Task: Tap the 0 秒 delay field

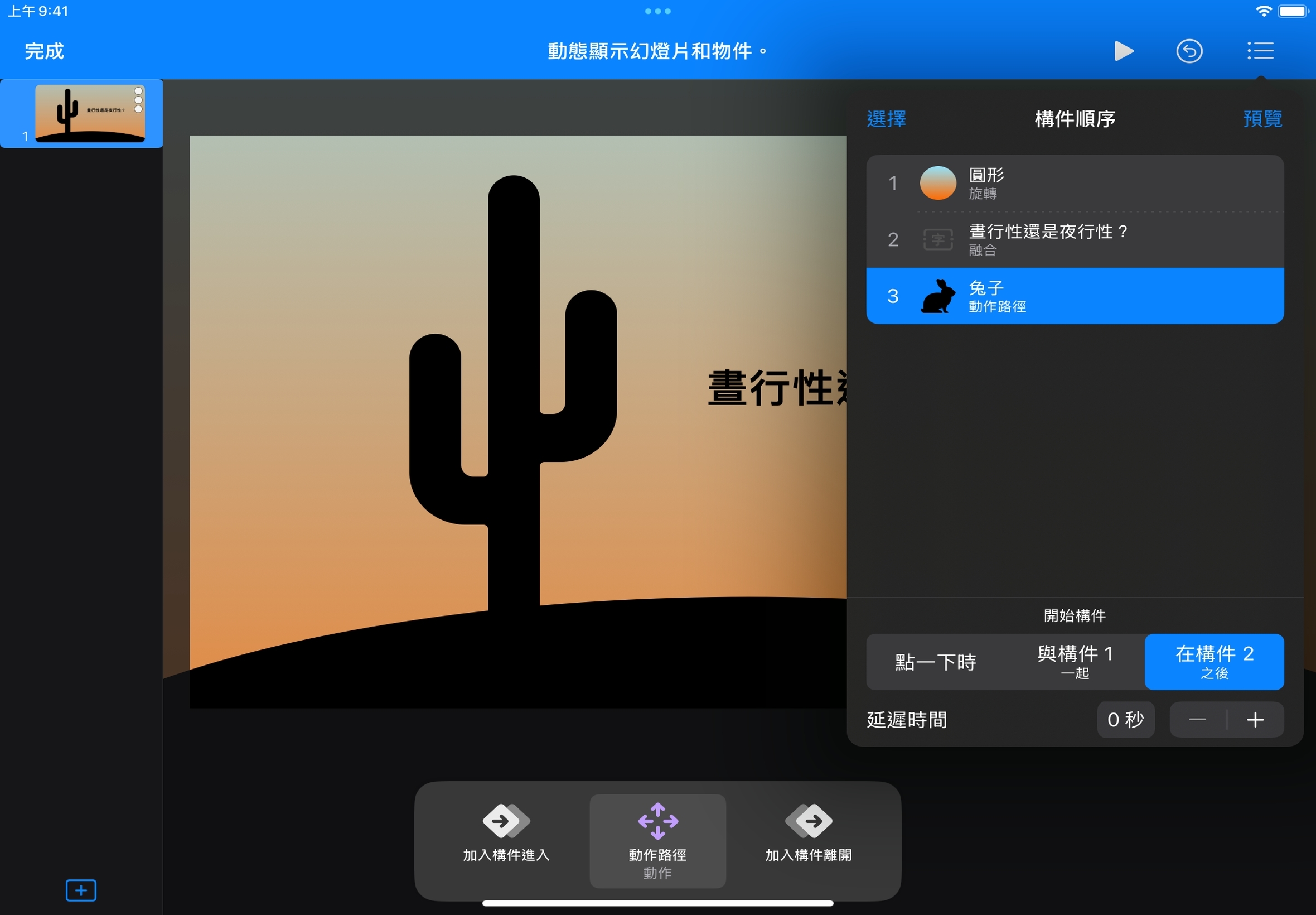Action: click(x=1125, y=720)
